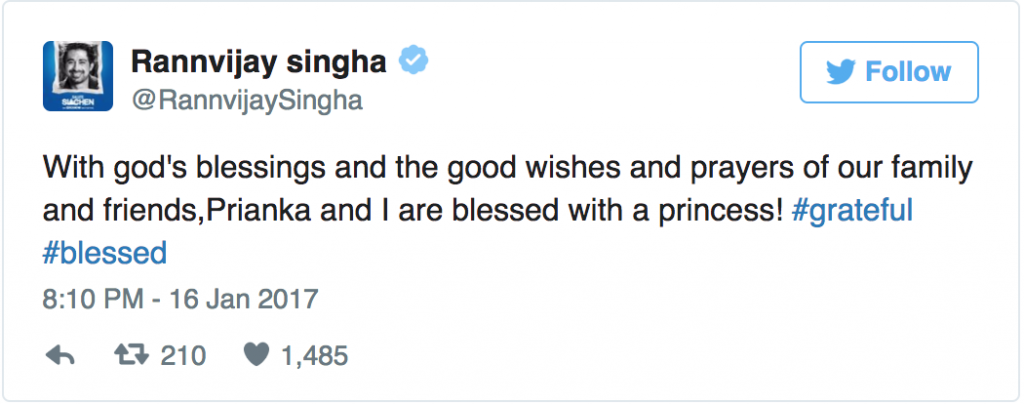Screen dimensions: 1024x404
Task: View the 210 retweets count
Action: point(183,355)
